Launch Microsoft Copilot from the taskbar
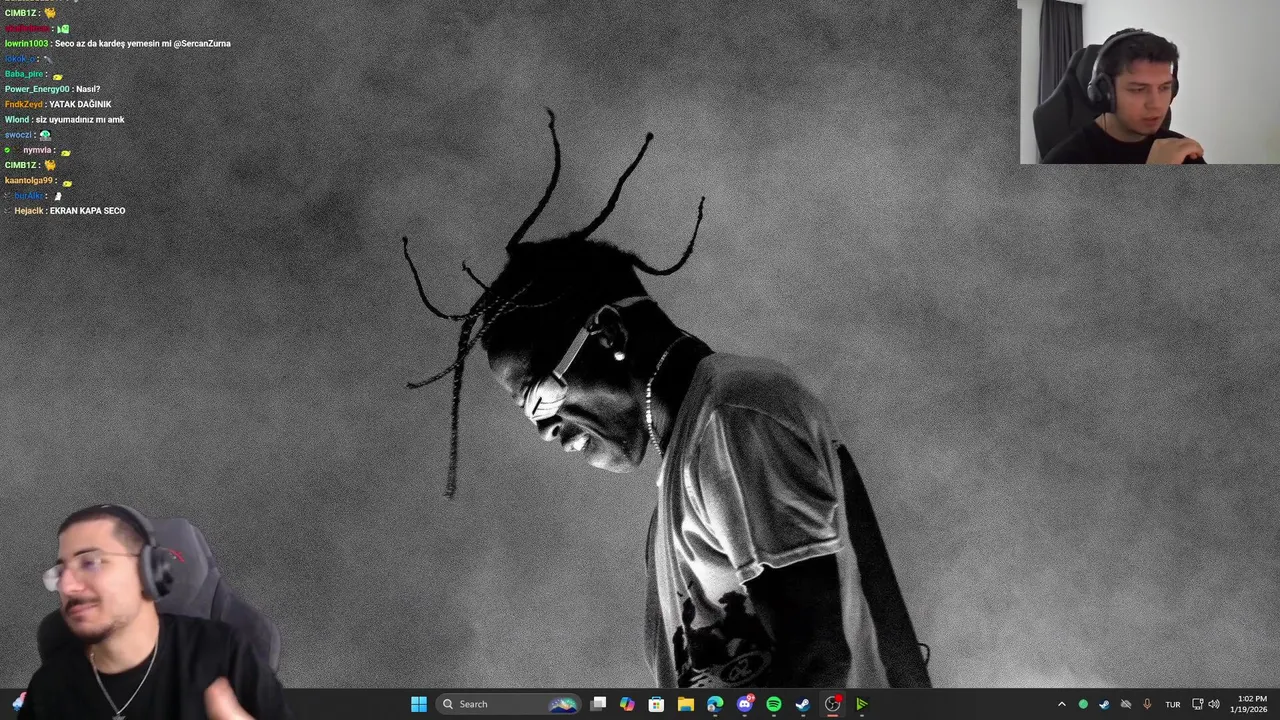Screen dimensions: 1280x720 627,704
